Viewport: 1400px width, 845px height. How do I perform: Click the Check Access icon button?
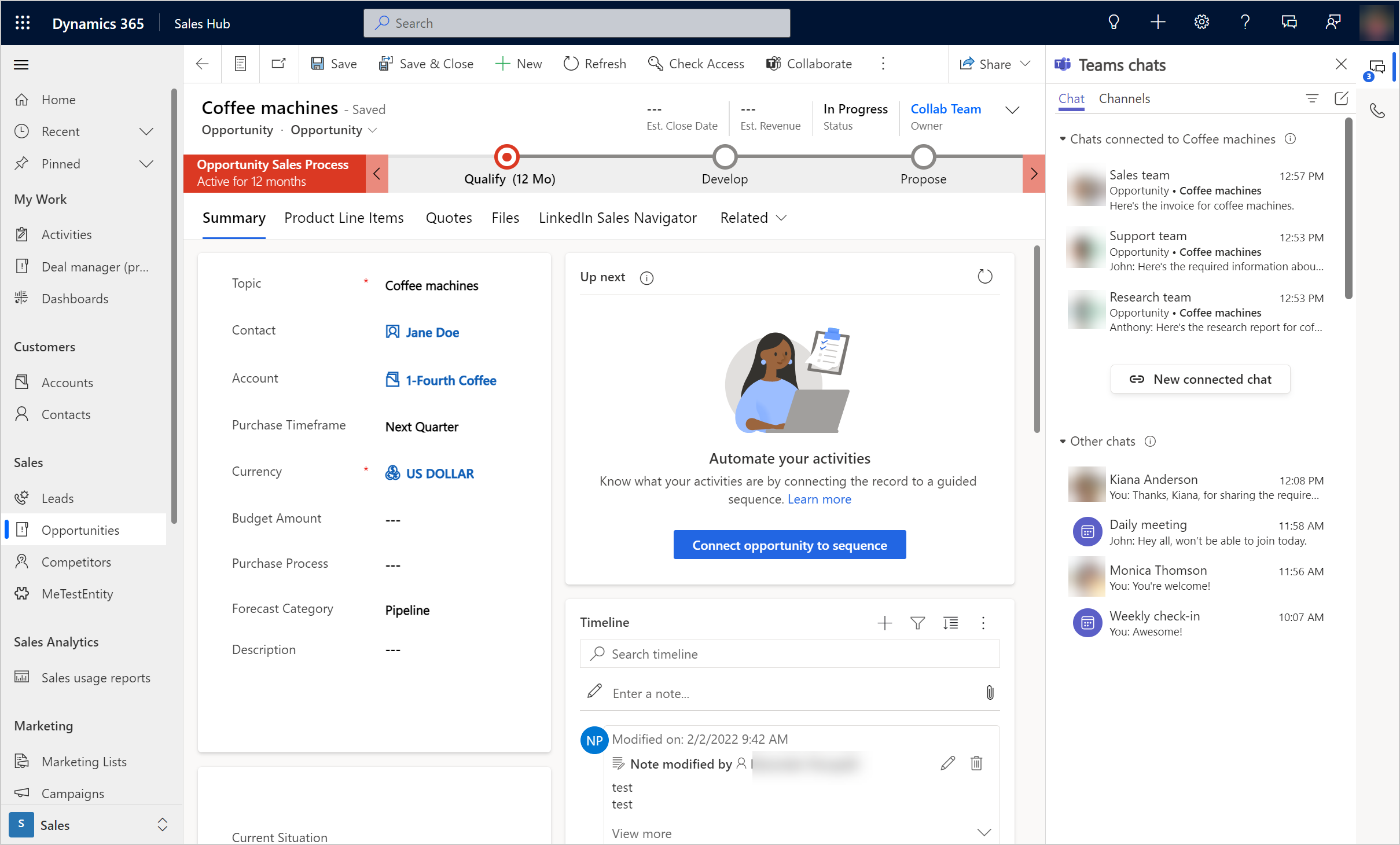[x=656, y=63]
